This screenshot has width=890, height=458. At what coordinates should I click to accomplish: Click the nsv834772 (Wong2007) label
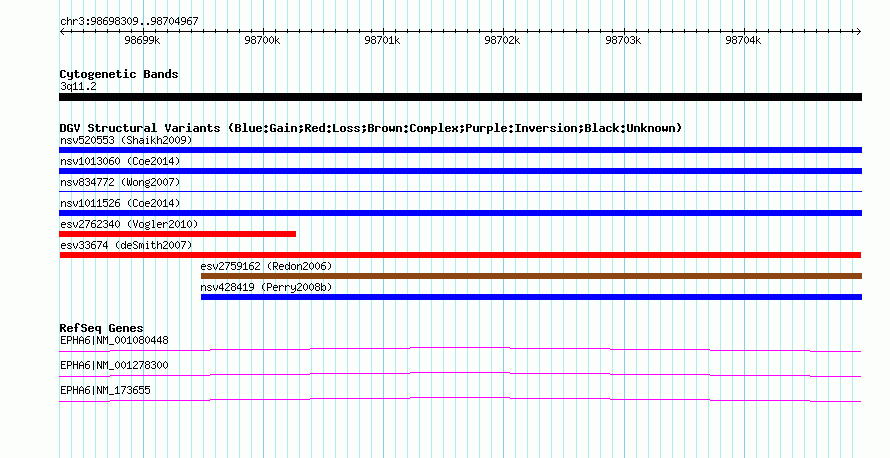pos(120,182)
